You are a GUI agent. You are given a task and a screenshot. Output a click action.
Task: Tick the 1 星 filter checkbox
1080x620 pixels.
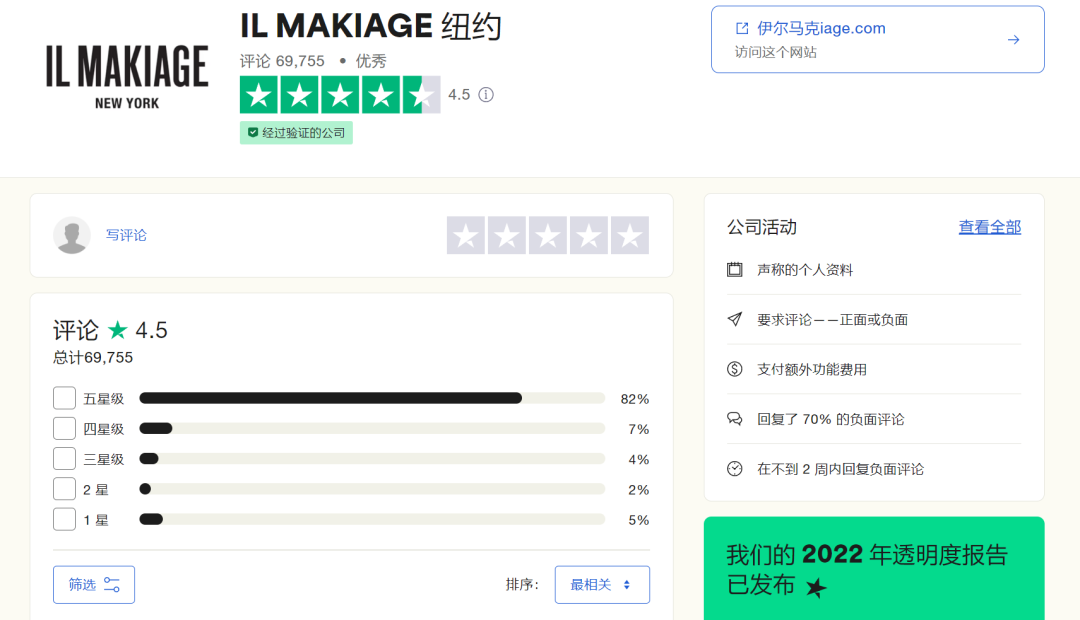pos(64,519)
